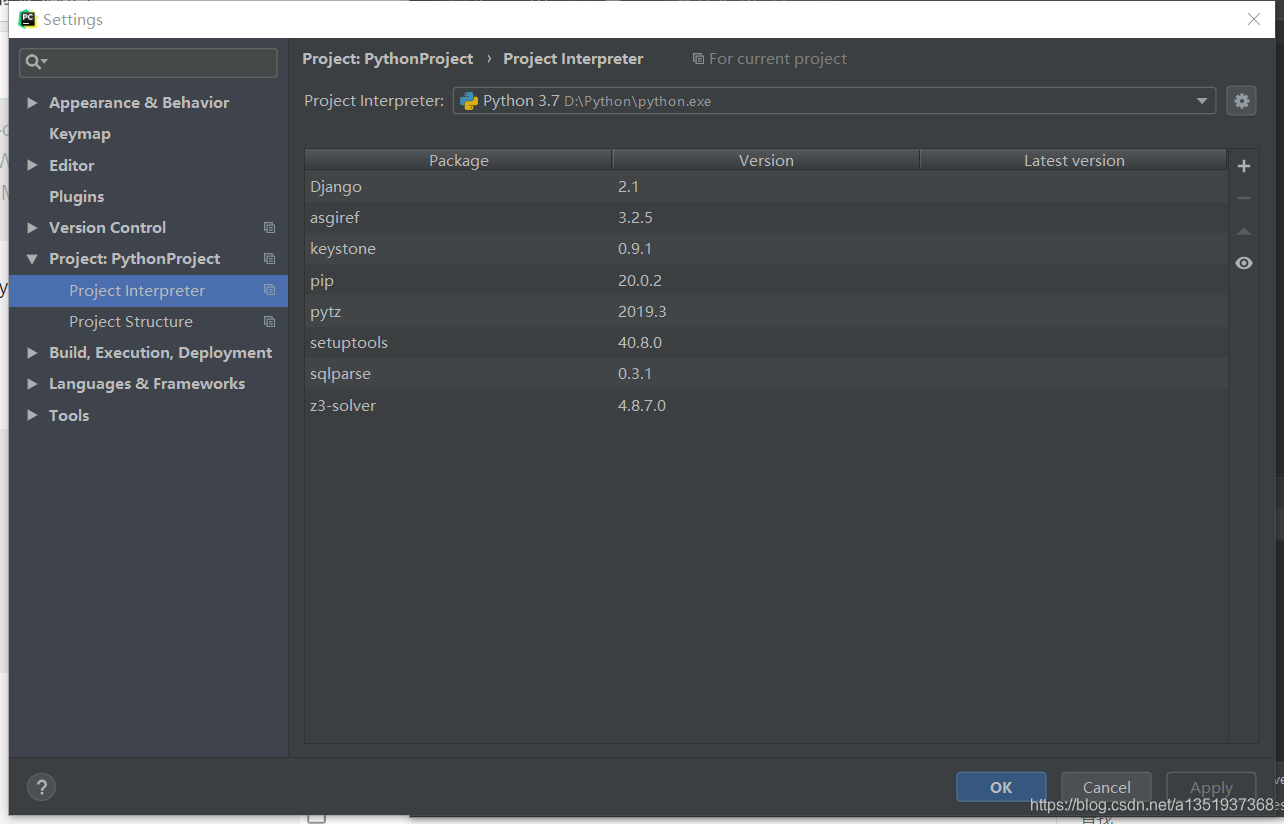Sort by Package column header

[x=458, y=160]
